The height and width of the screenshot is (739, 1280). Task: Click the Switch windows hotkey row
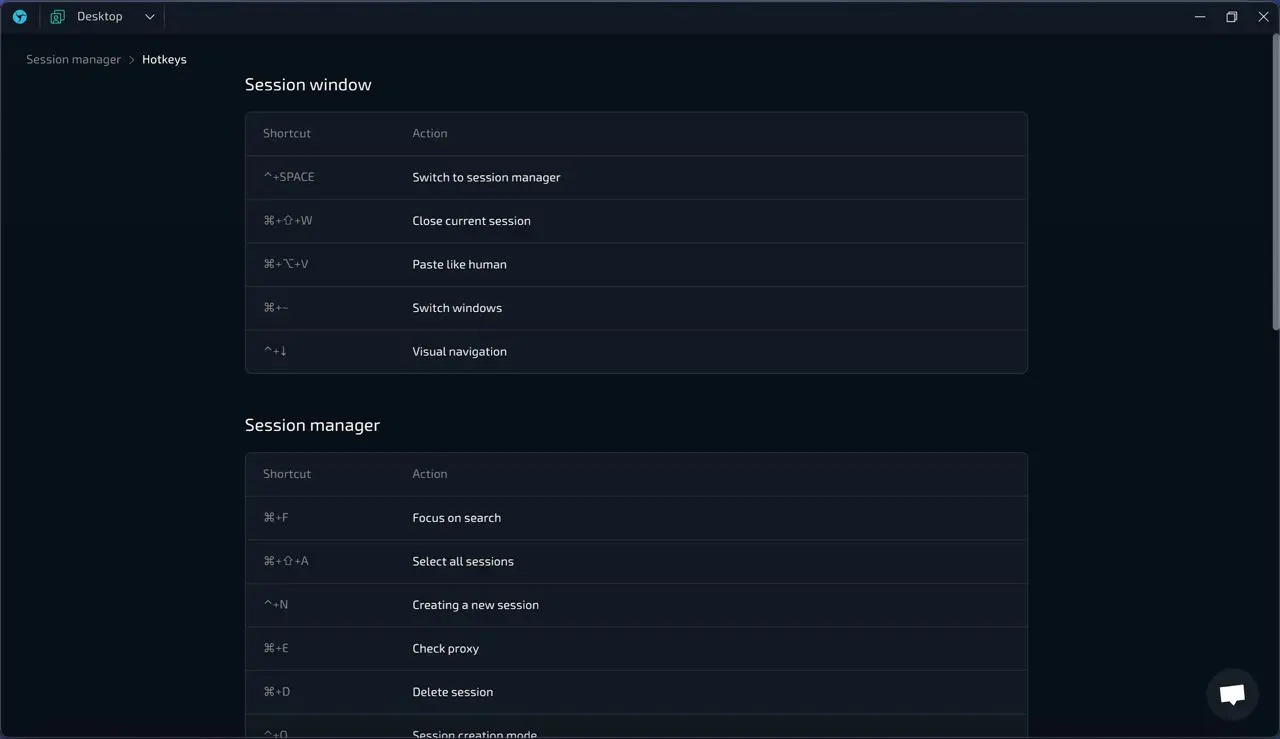tap(635, 308)
